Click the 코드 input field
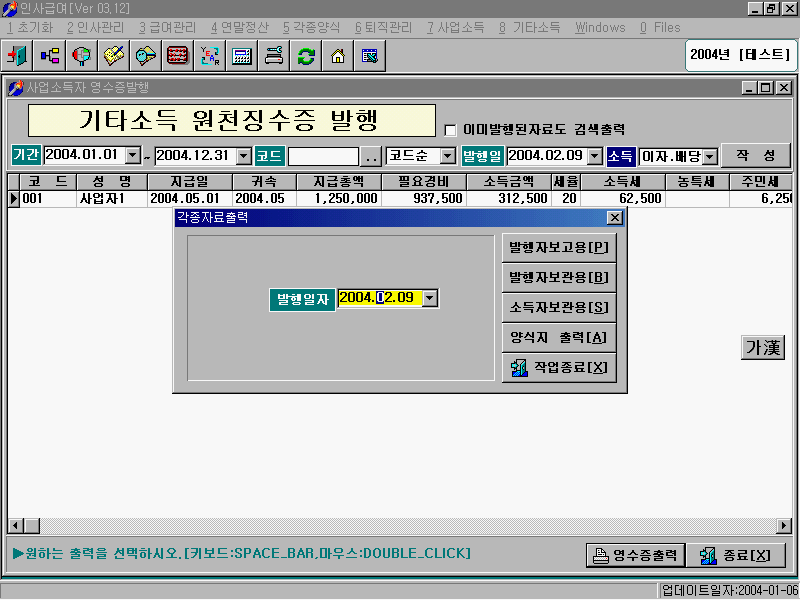 tap(322, 156)
